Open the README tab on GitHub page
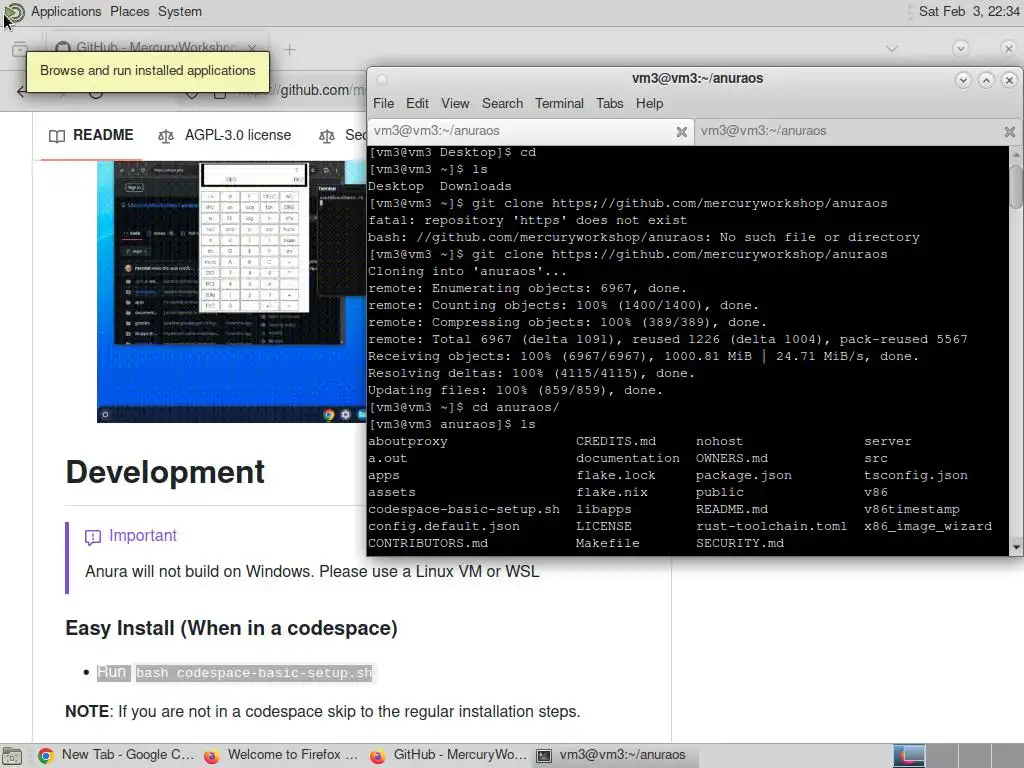1024x768 pixels. click(x=91, y=135)
